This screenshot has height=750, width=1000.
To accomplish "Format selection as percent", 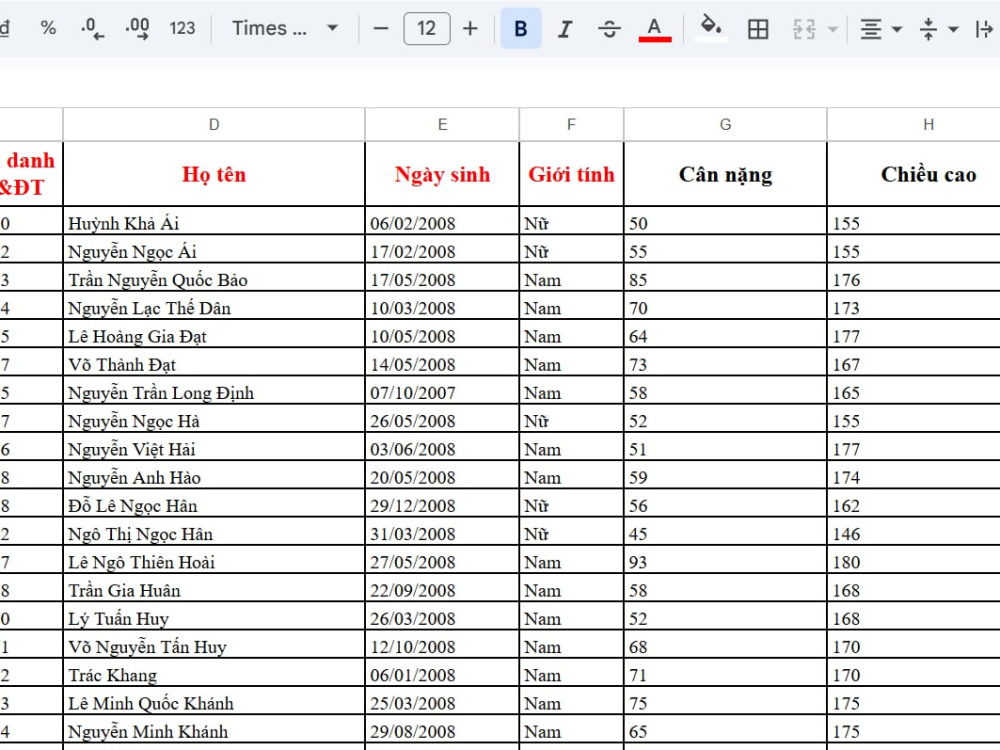I will pos(48,28).
